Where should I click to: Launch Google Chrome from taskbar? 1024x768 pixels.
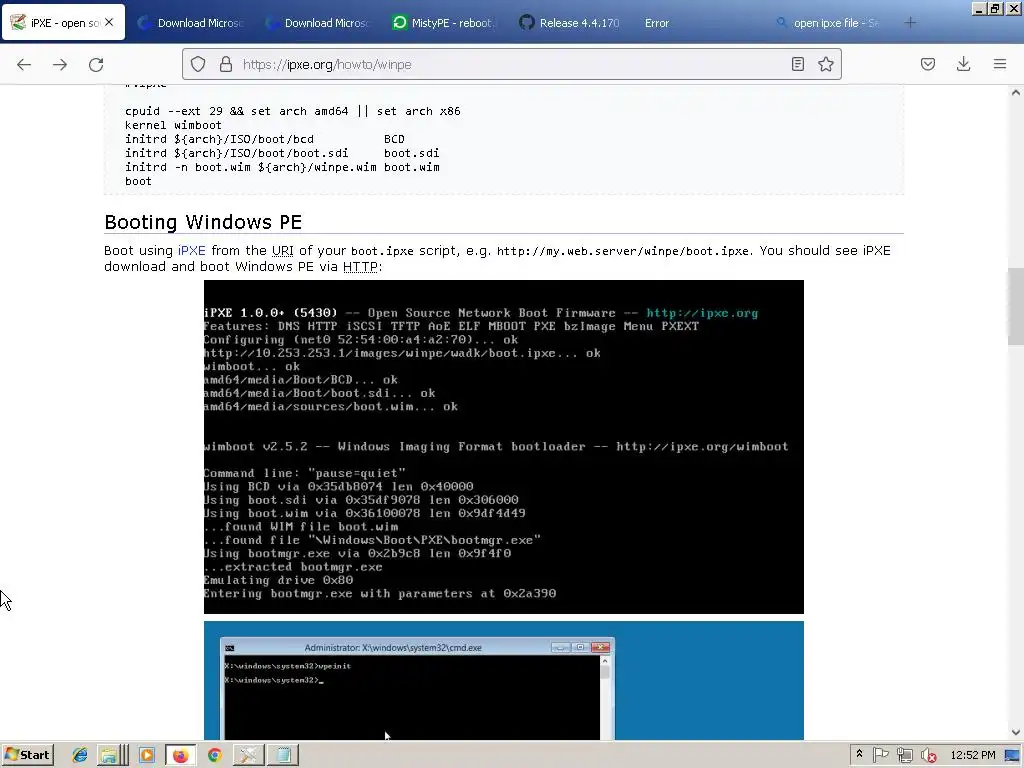pos(214,756)
